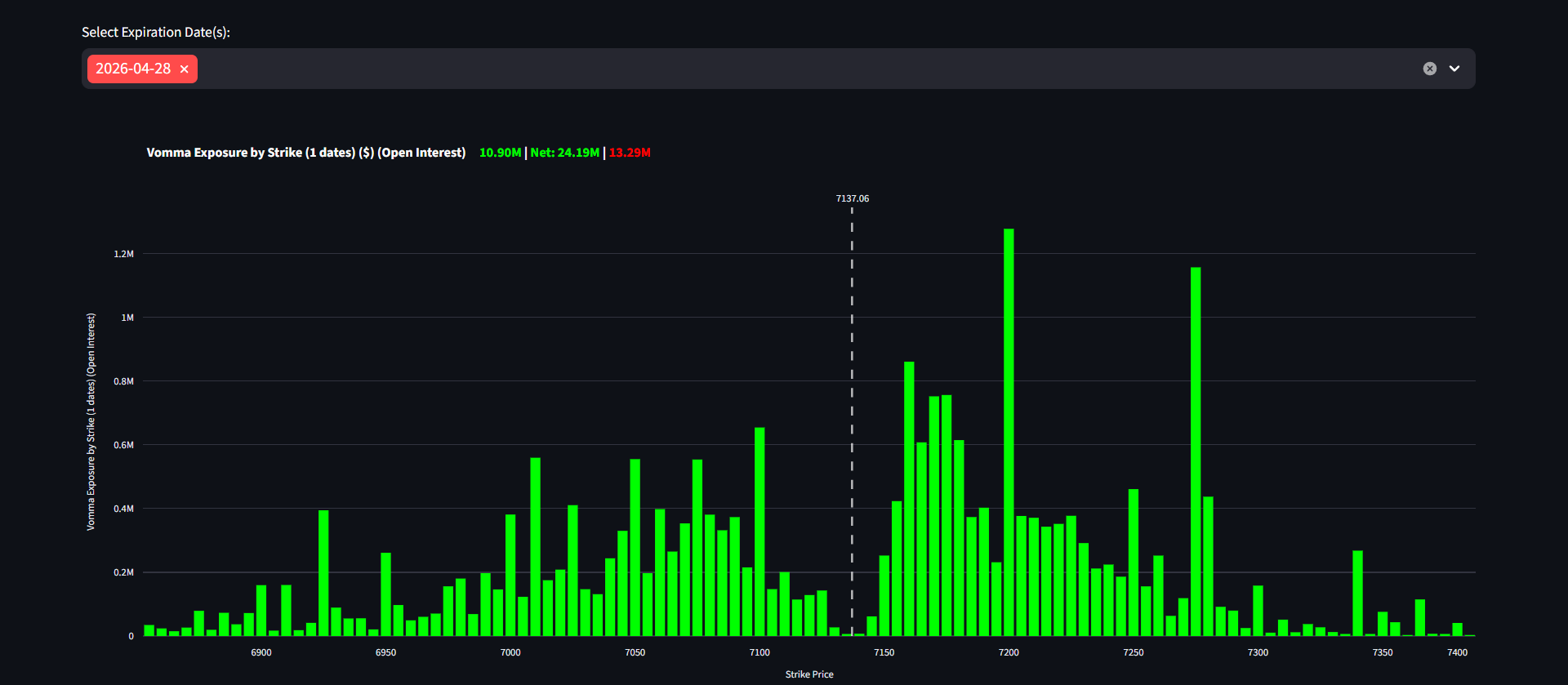Image resolution: width=1568 pixels, height=685 pixels.
Task: Click the 1.2M tick on the y-axis
Action: click(x=123, y=254)
